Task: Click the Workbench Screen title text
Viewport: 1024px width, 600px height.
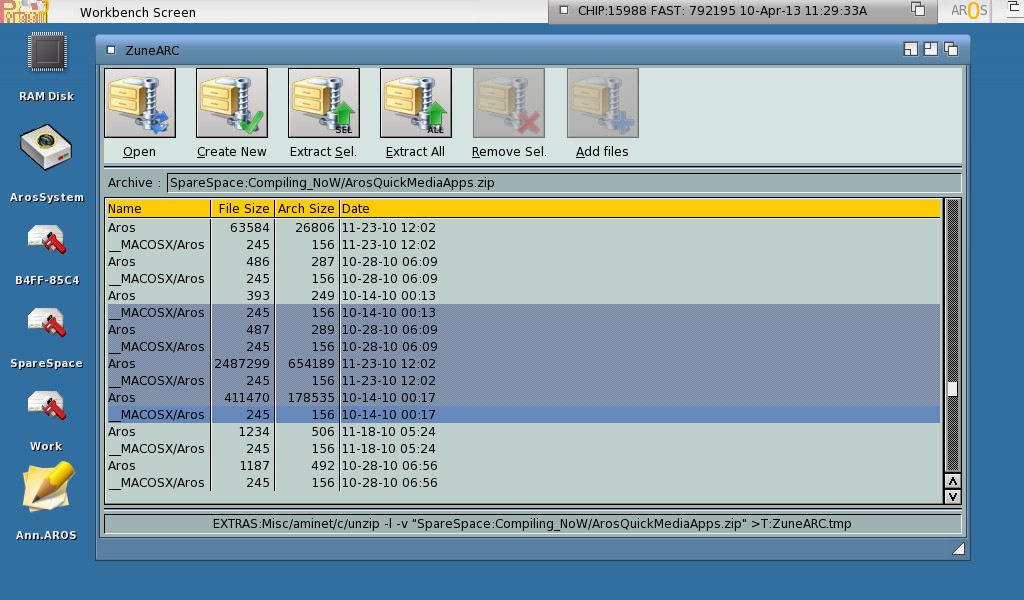Action: [138, 12]
